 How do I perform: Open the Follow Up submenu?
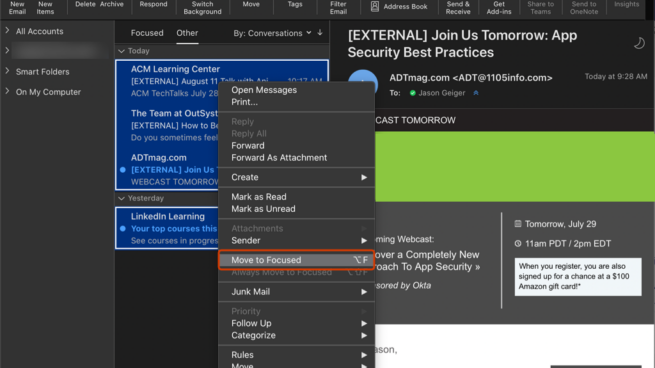(x=296, y=323)
